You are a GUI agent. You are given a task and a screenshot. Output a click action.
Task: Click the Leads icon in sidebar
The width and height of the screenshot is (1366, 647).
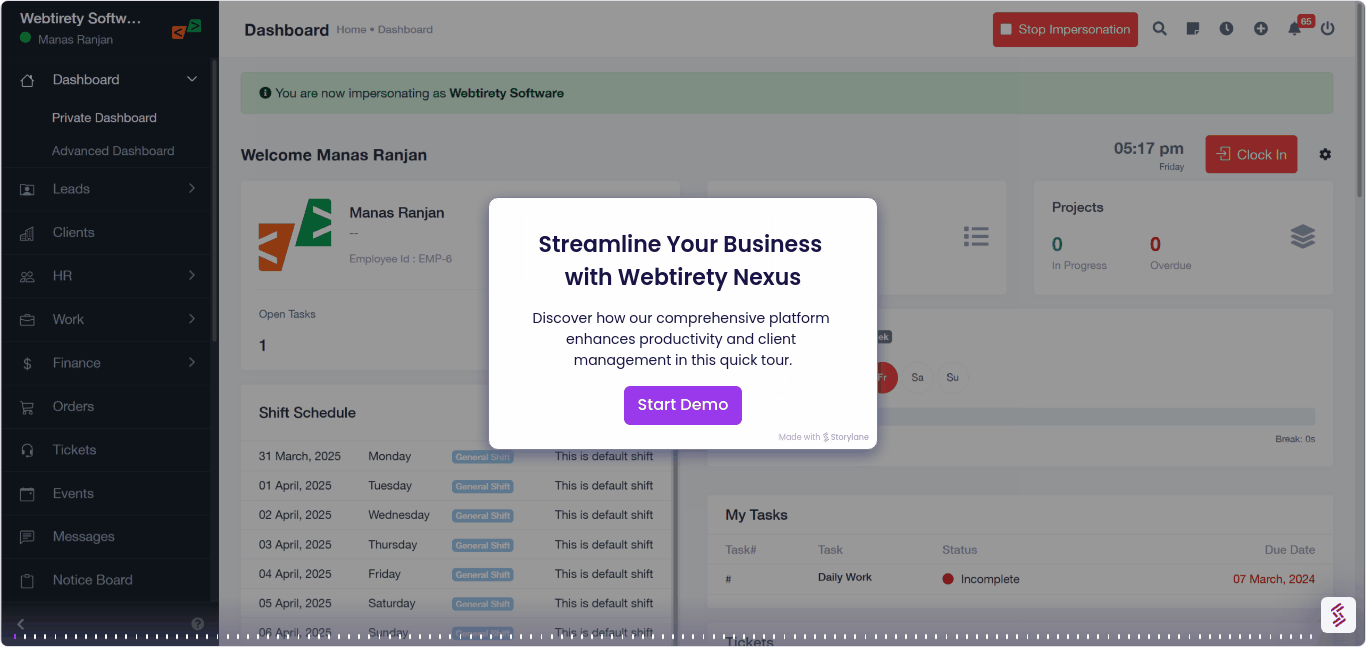click(28, 189)
